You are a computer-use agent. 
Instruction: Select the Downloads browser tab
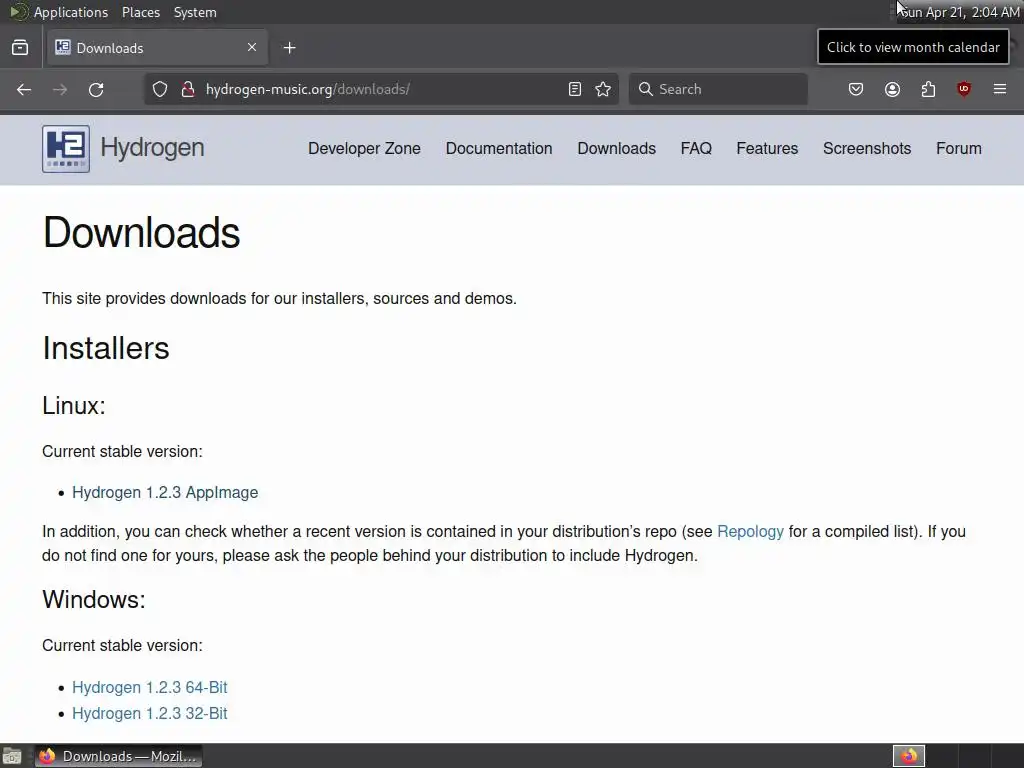pyautogui.click(x=157, y=48)
